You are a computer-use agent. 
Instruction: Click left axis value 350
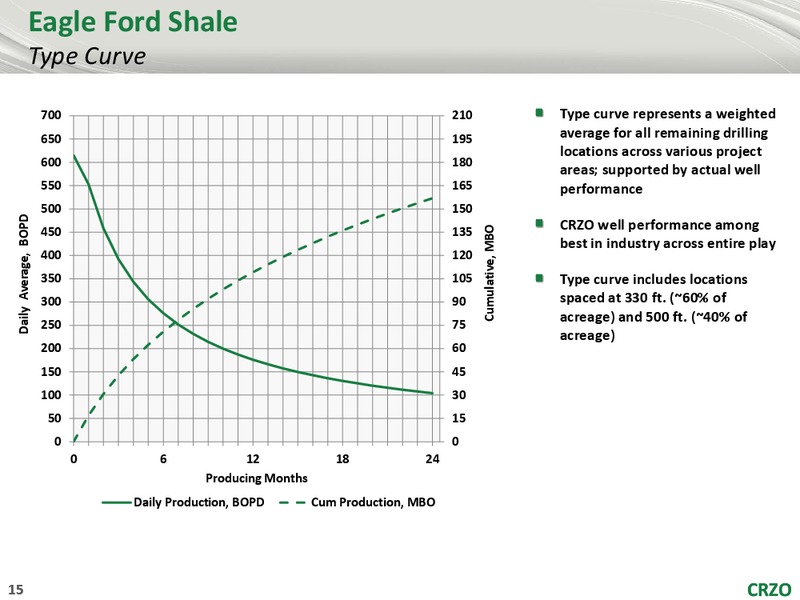click(x=51, y=279)
